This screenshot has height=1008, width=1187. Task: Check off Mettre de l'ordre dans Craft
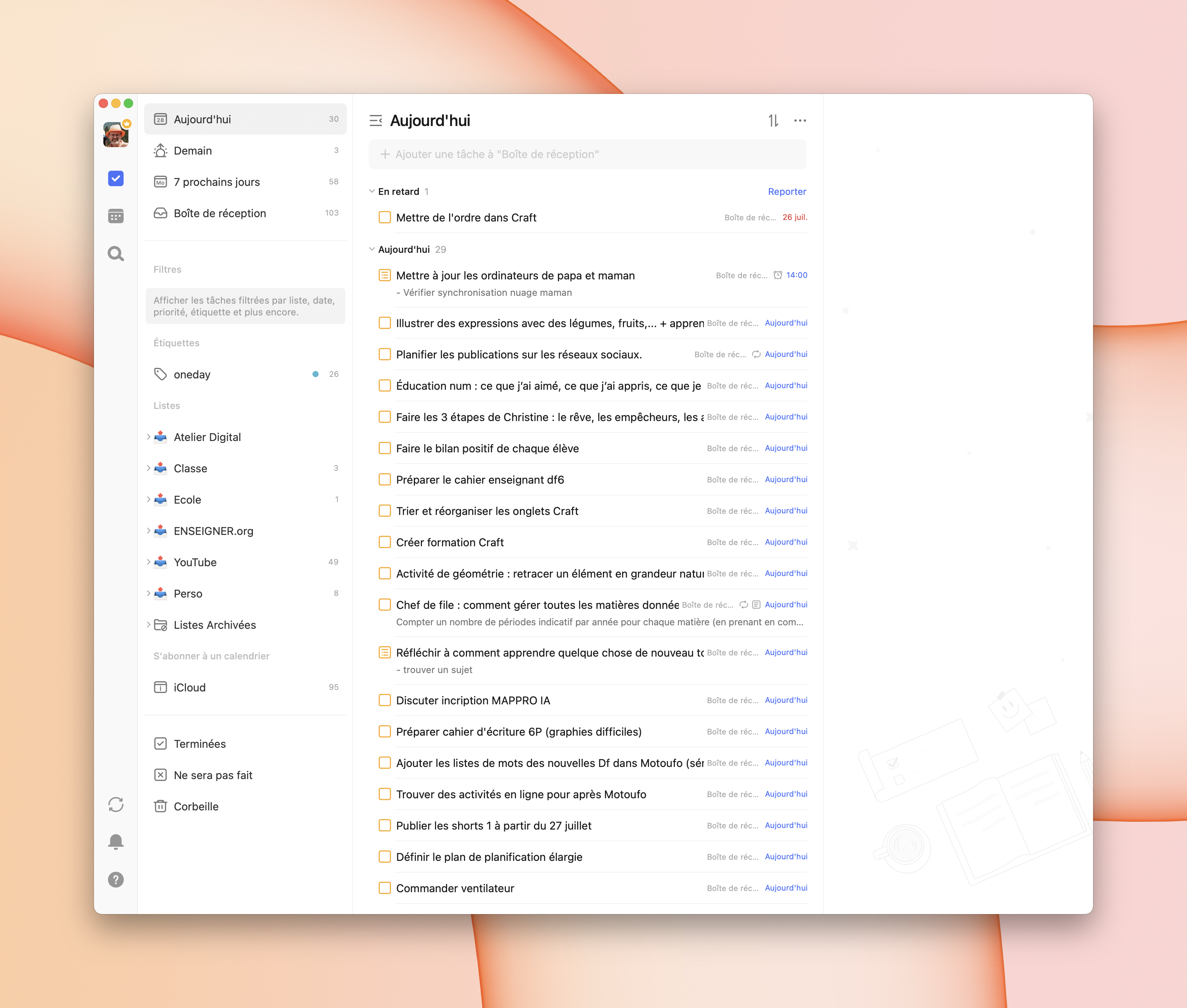[x=385, y=218]
